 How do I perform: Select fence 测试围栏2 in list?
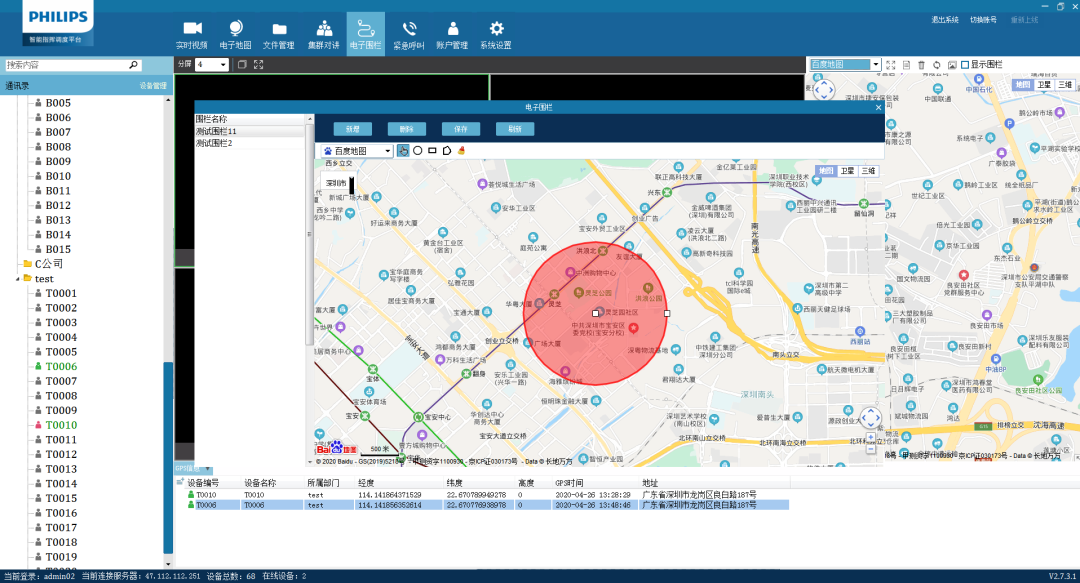click(249, 143)
